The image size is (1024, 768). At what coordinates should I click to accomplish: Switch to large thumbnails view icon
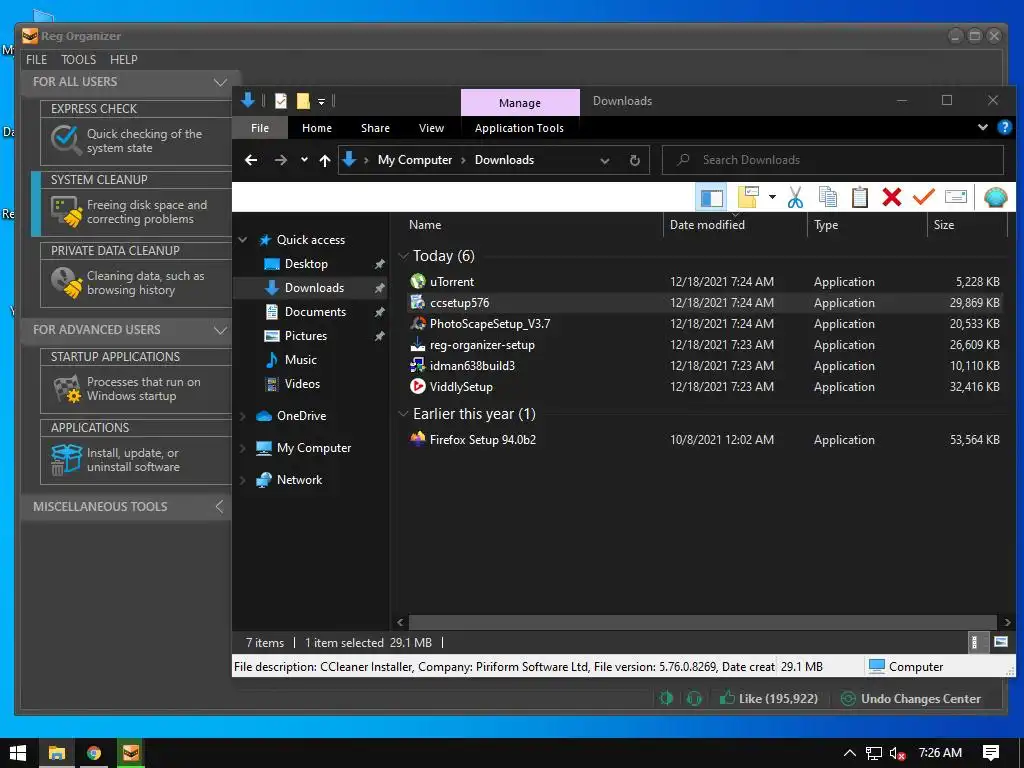pos(1000,643)
